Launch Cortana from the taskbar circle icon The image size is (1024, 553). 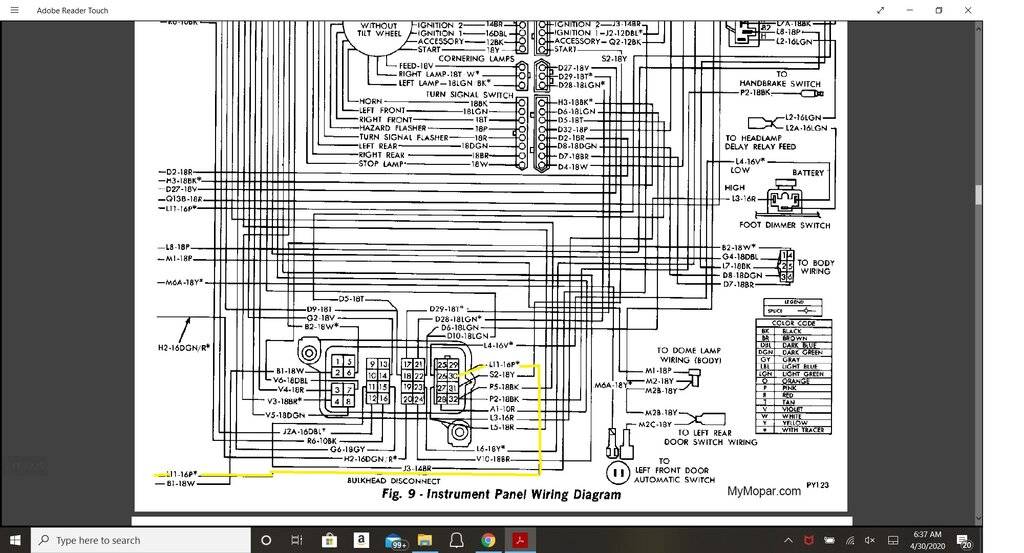pos(266,540)
